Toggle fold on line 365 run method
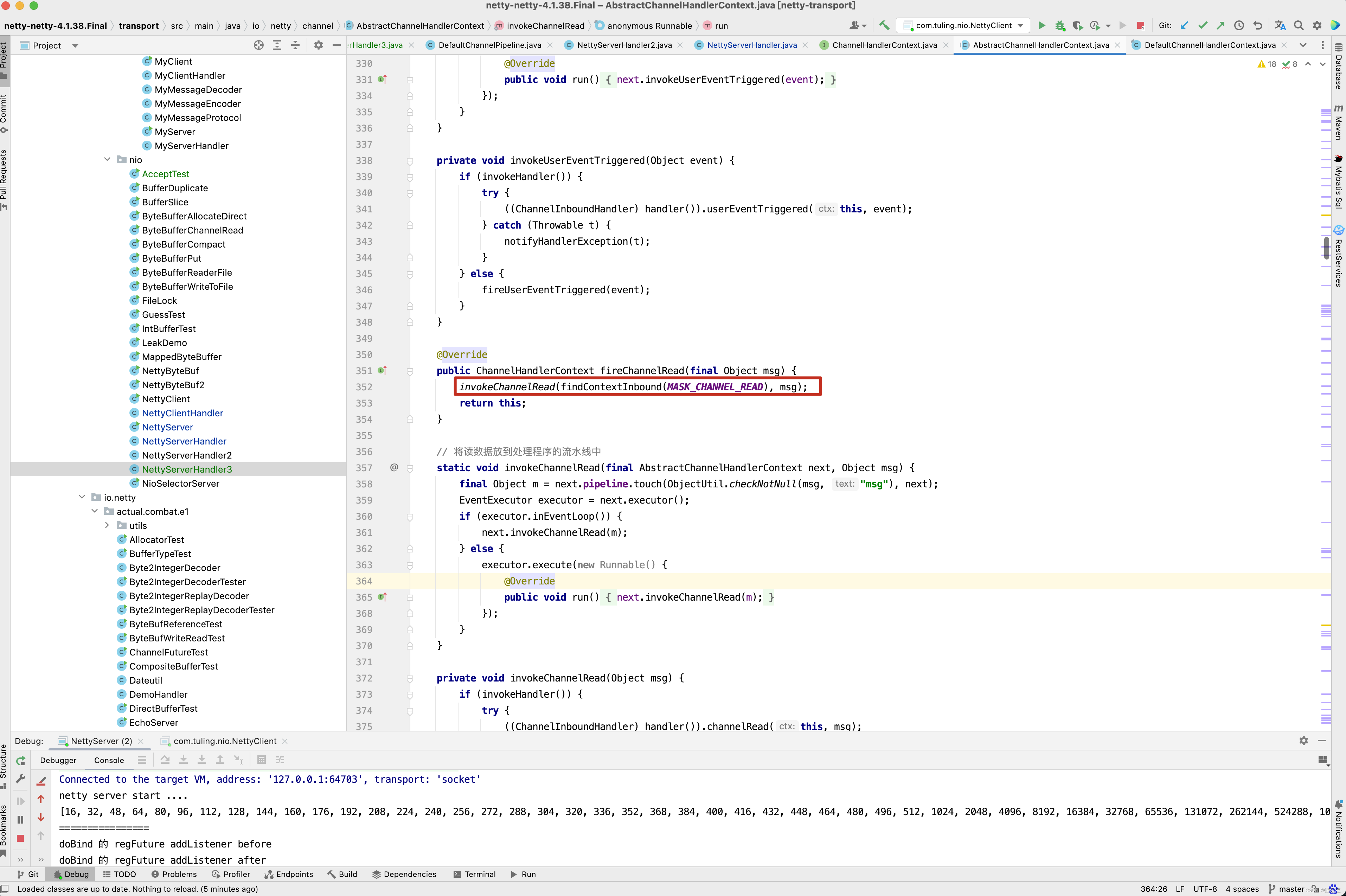 pyautogui.click(x=410, y=597)
